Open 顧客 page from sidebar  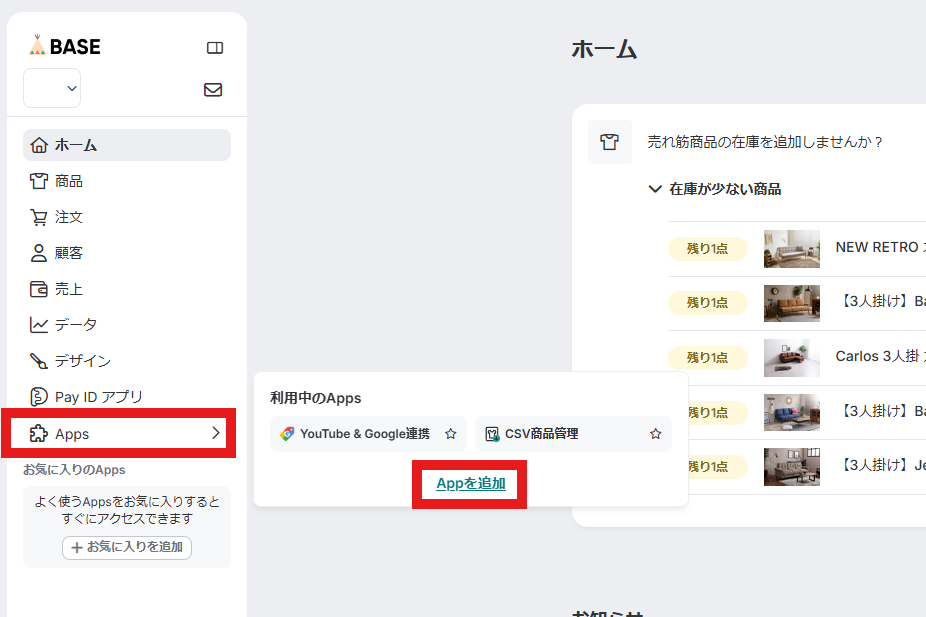click(68, 253)
